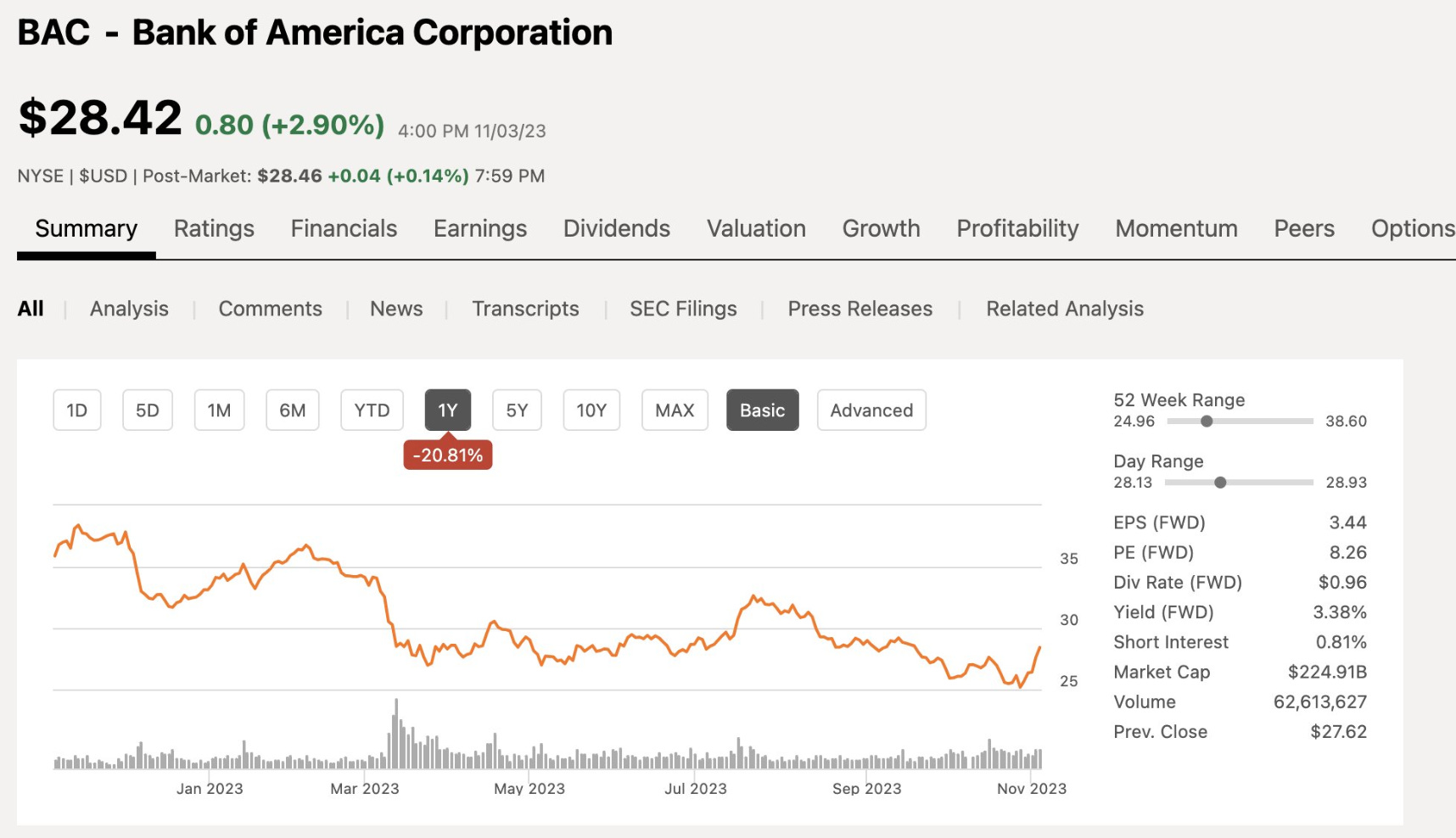Switch chart to Advanced mode
Screen dimensions: 1456x838
point(871,411)
